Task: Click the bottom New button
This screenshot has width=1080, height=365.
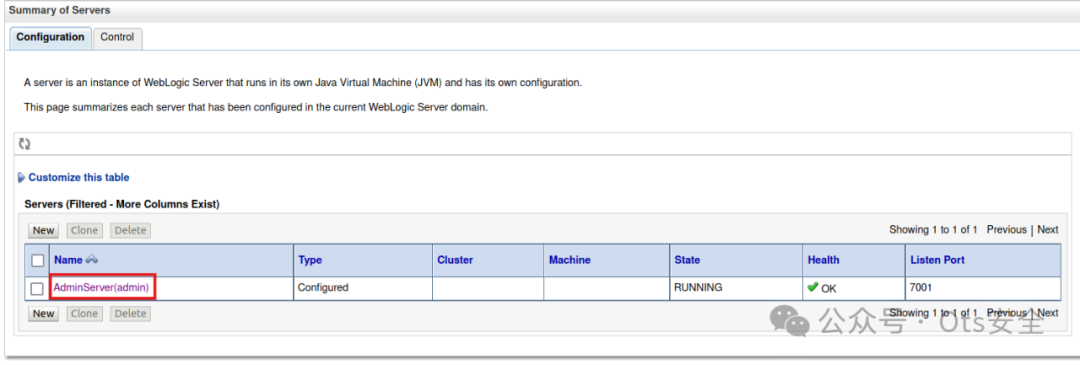Action: point(43,314)
